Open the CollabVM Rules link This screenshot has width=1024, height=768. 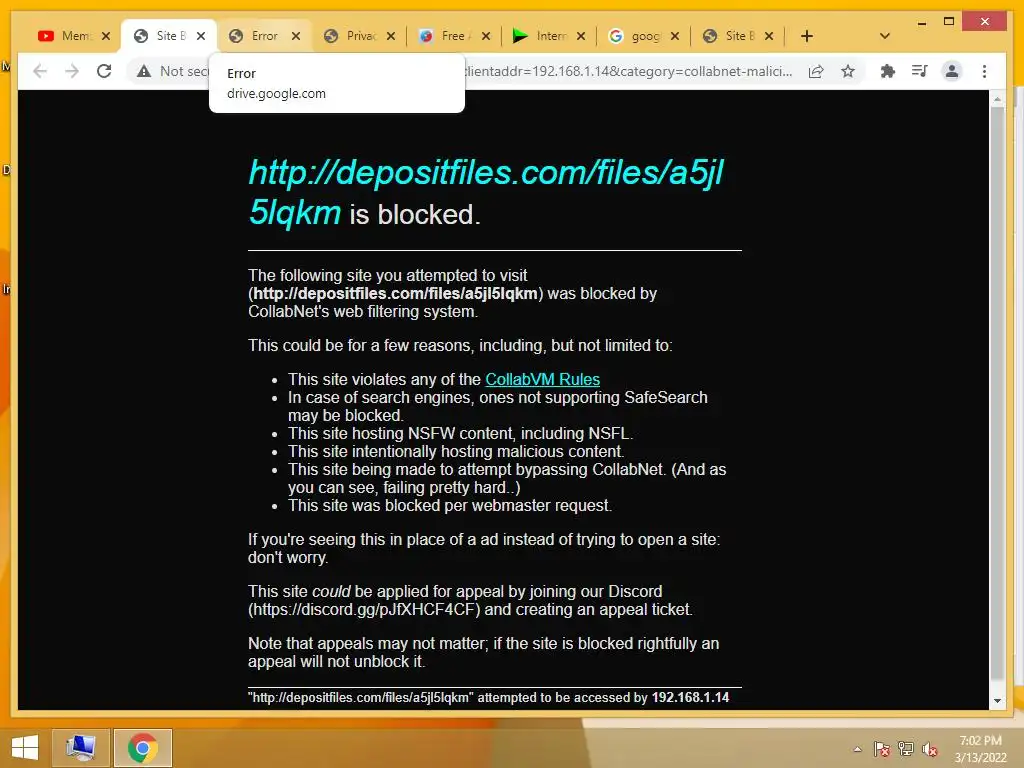click(542, 379)
